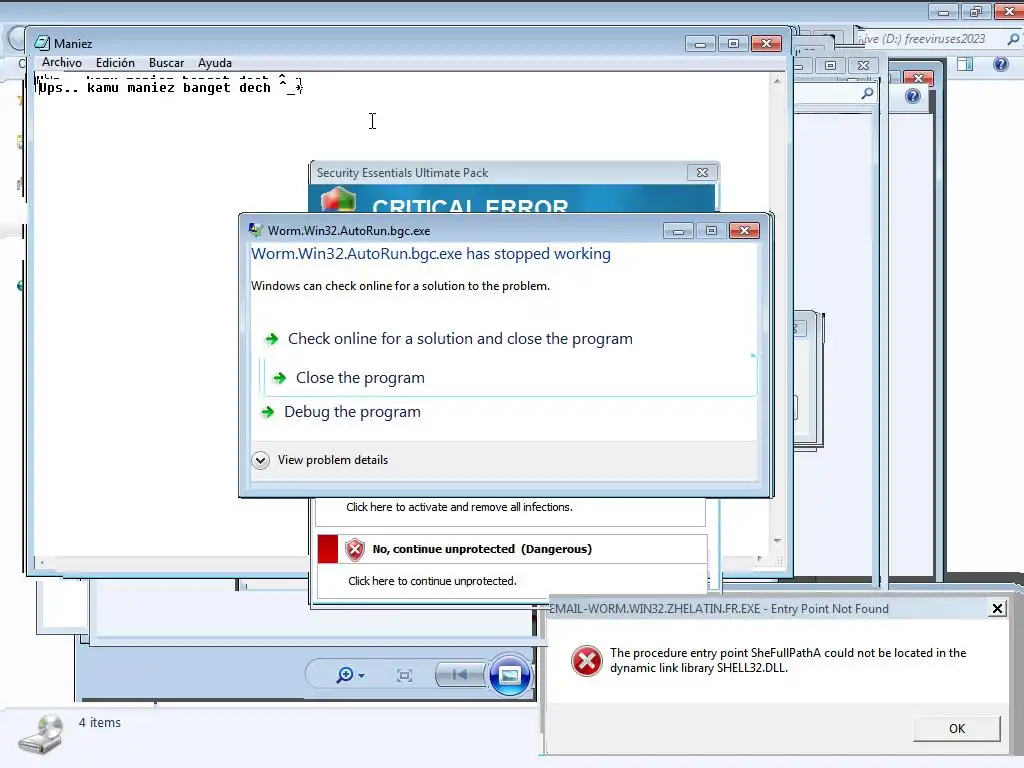
Task: Click the Worm.Win32.AutoRun.bgc.exe title bar icon
Action: pyautogui.click(x=256, y=230)
